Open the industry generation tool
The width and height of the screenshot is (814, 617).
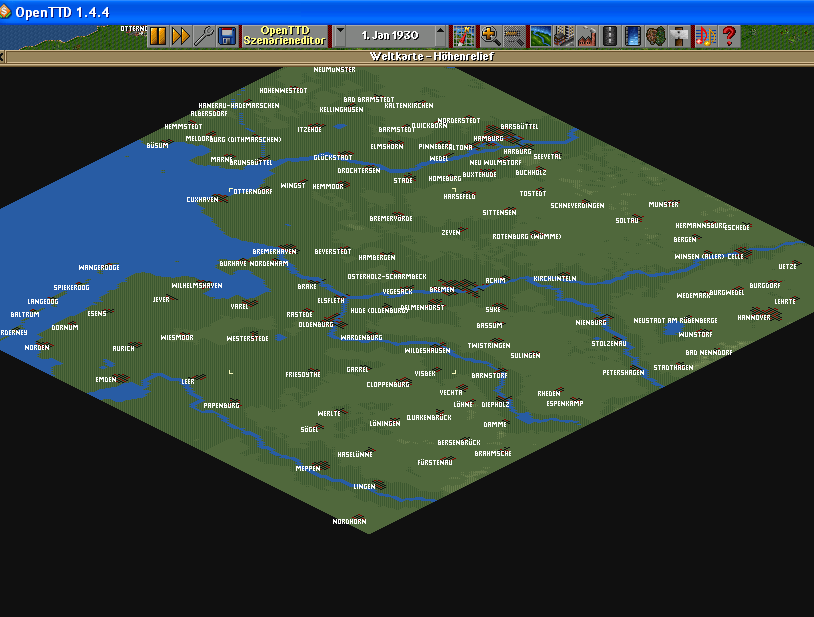(586, 36)
